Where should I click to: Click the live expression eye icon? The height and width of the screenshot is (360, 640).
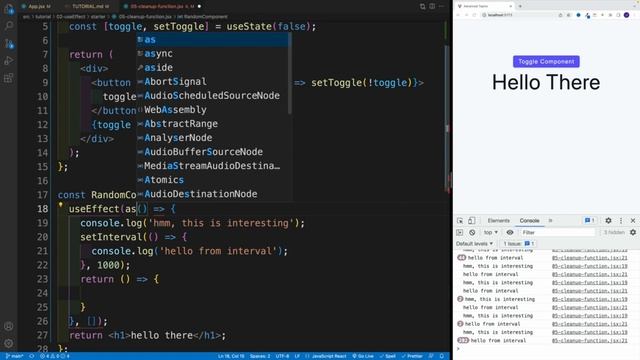tap(510, 232)
